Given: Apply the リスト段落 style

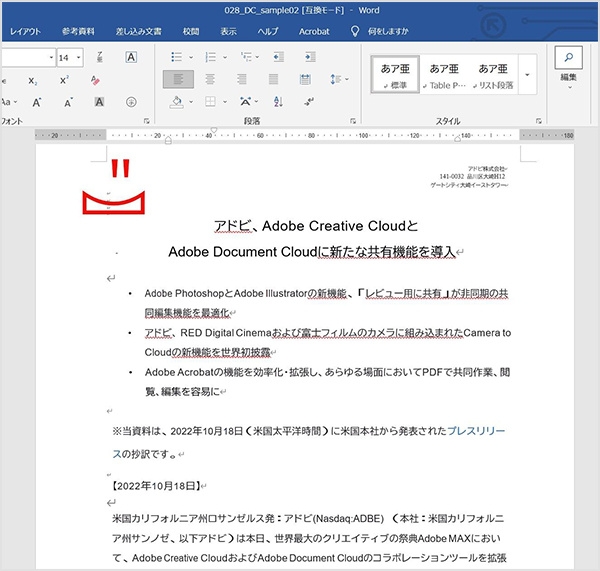Looking at the screenshot, I should [493, 75].
